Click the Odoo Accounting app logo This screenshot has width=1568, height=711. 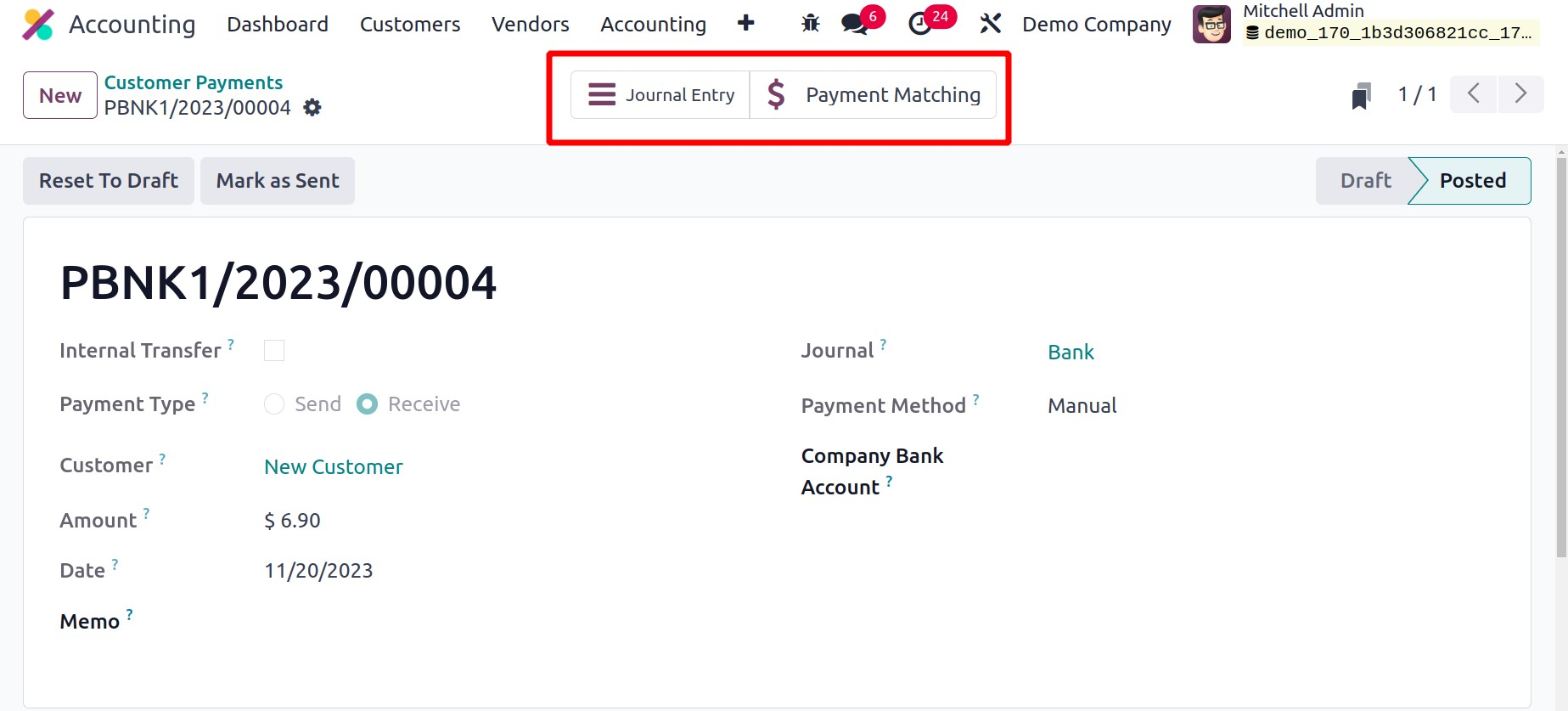coord(38,25)
